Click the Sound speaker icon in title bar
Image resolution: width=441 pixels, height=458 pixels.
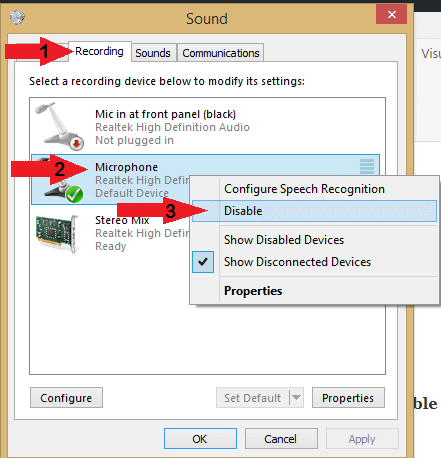(x=17, y=18)
